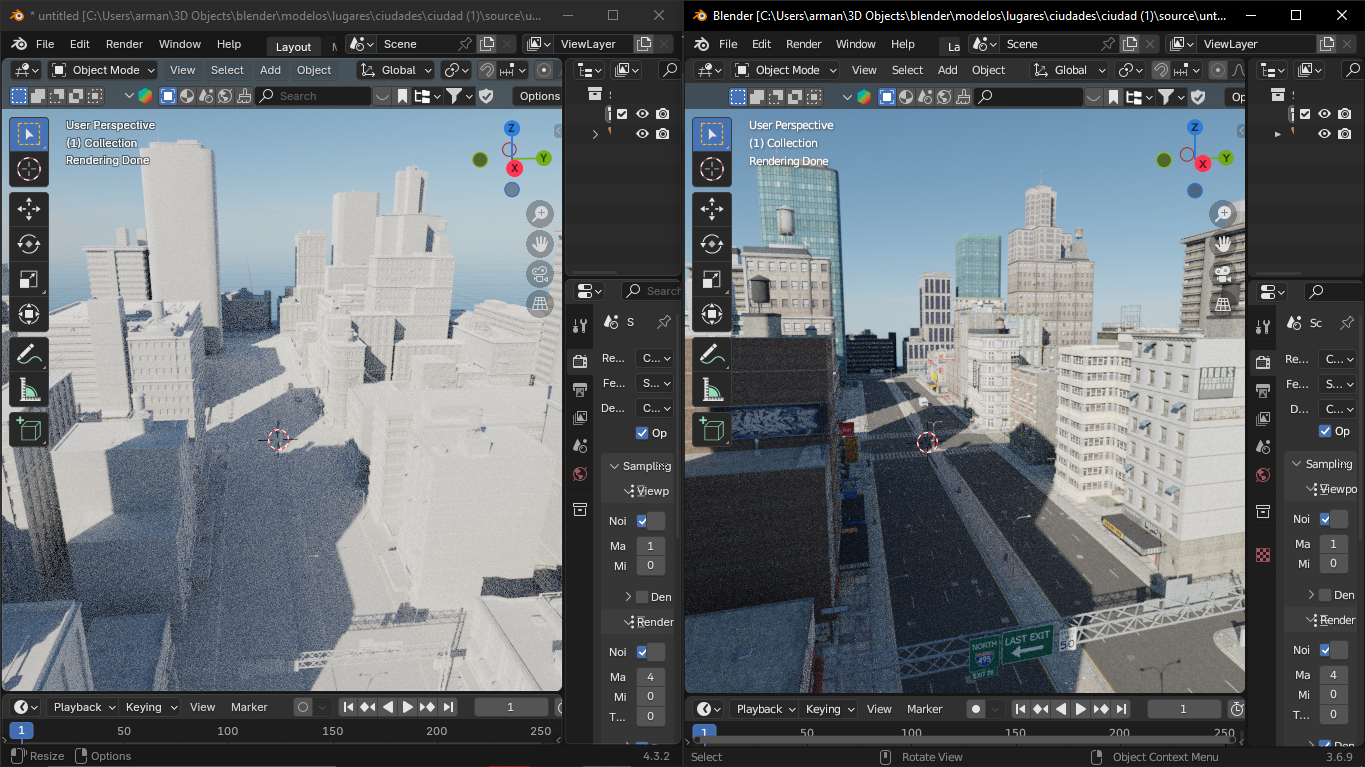Select the Add Cube tool in right window
The image size is (1365, 767).
coord(712,431)
